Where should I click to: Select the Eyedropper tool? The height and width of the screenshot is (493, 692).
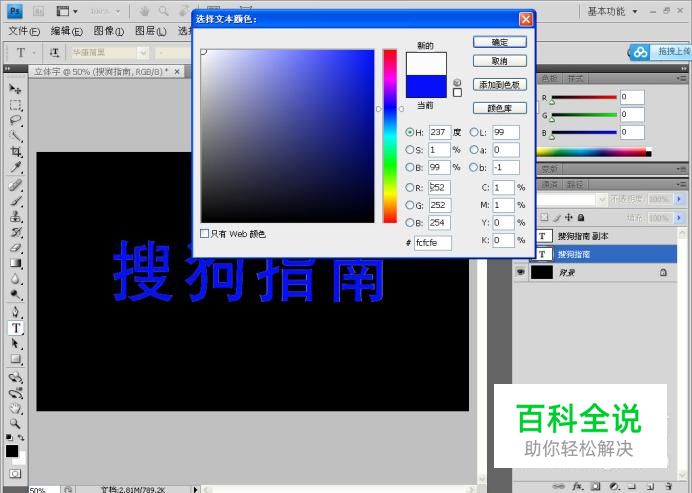(15, 167)
